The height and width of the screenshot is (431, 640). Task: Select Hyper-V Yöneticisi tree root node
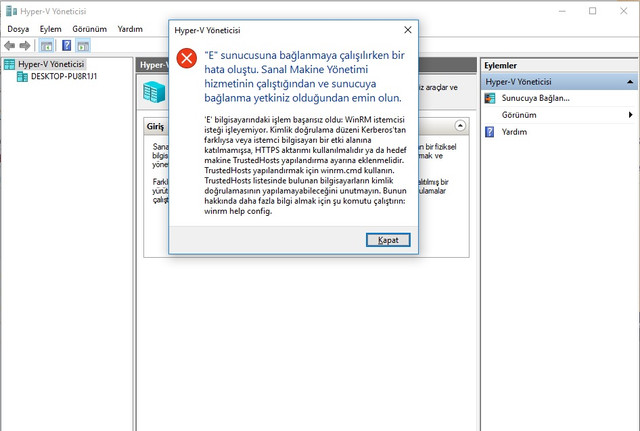pyautogui.click(x=51, y=64)
